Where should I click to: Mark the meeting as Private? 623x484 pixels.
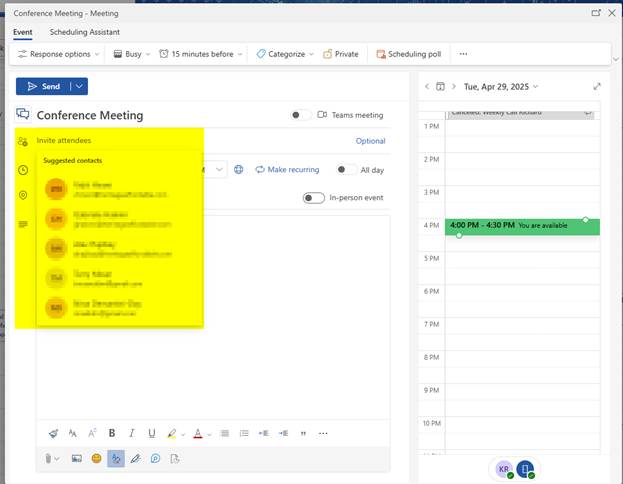341,54
